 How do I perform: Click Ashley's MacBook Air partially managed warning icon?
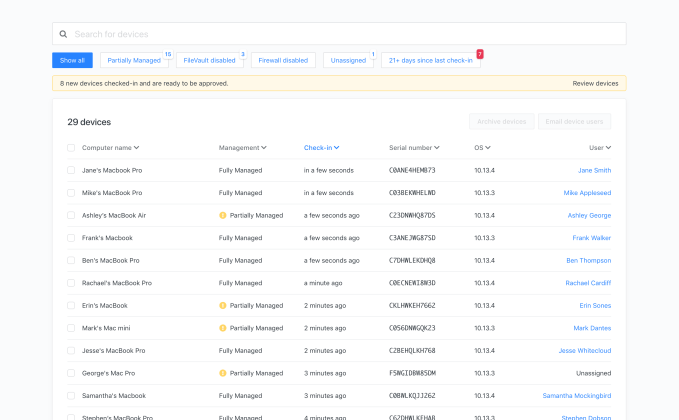[x=223, y=215]
